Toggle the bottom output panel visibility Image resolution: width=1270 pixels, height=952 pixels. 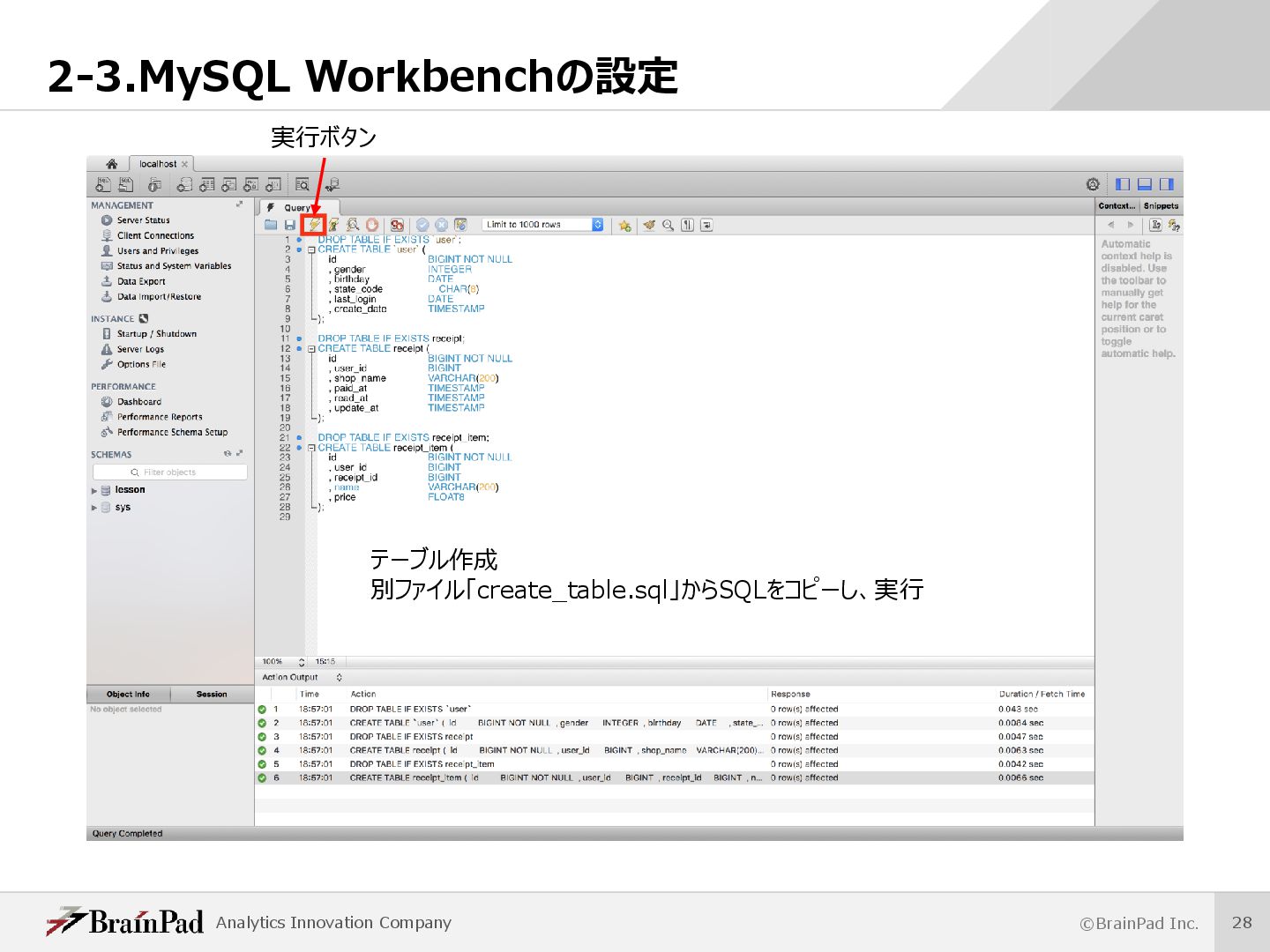point(1145,184)
